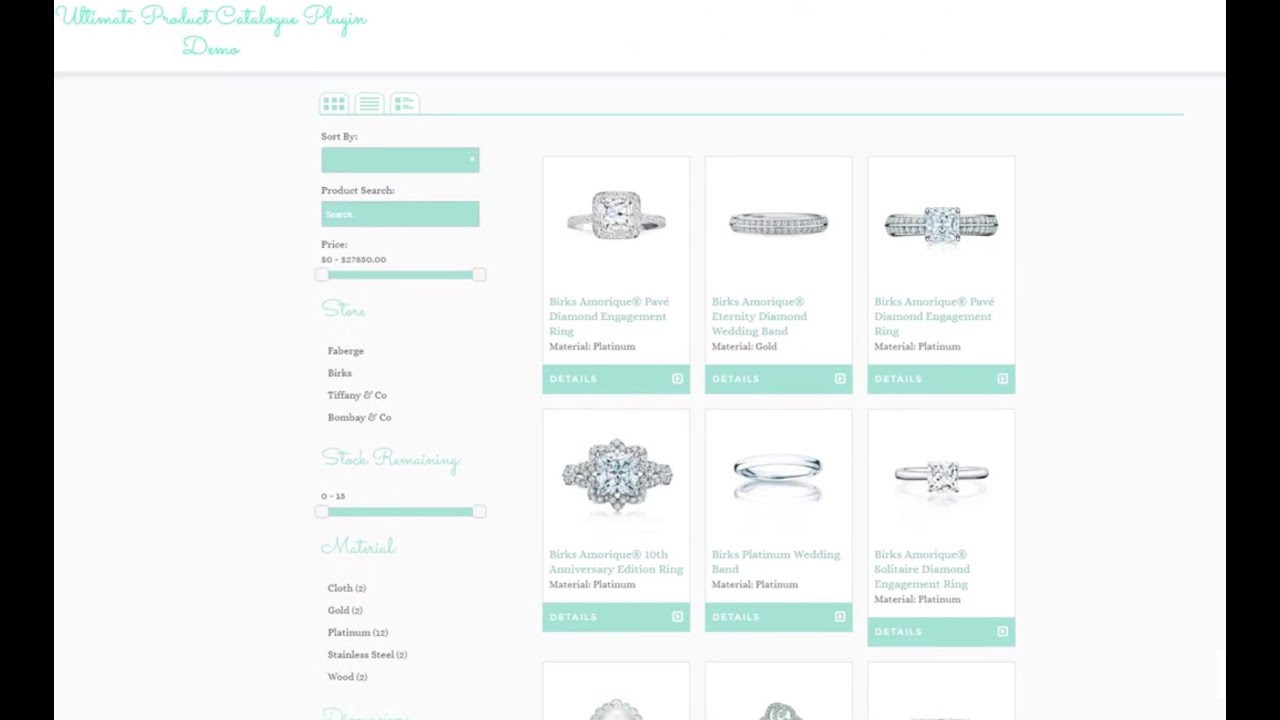Click plus icon on 10th Anniversary Ring Details
The width and height of the screenshot is (1280, 720).
tap(677, 617)
